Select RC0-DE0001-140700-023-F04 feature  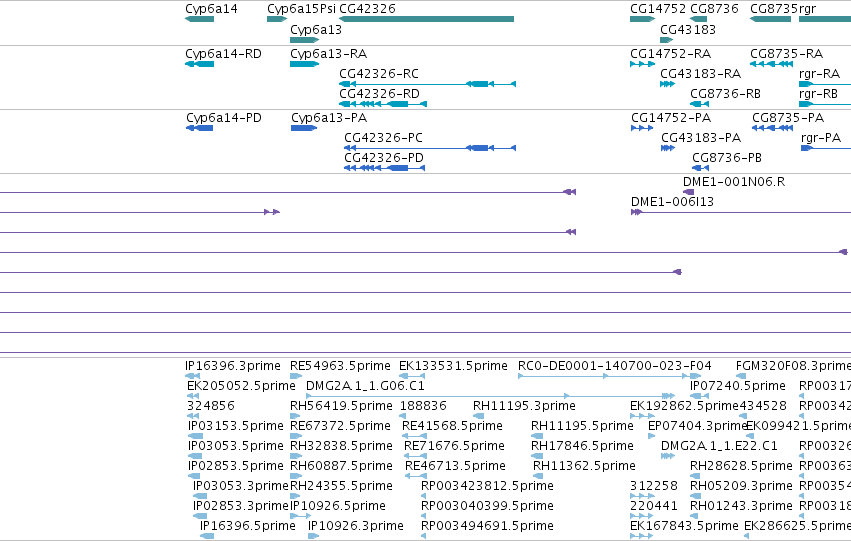(x=614, y=366)
